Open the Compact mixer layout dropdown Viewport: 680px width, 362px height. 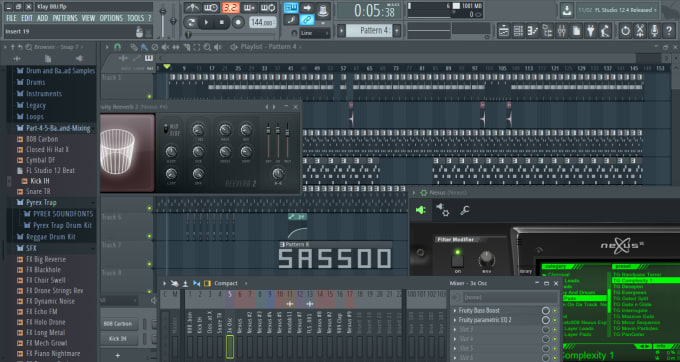[x=226, y=284]
